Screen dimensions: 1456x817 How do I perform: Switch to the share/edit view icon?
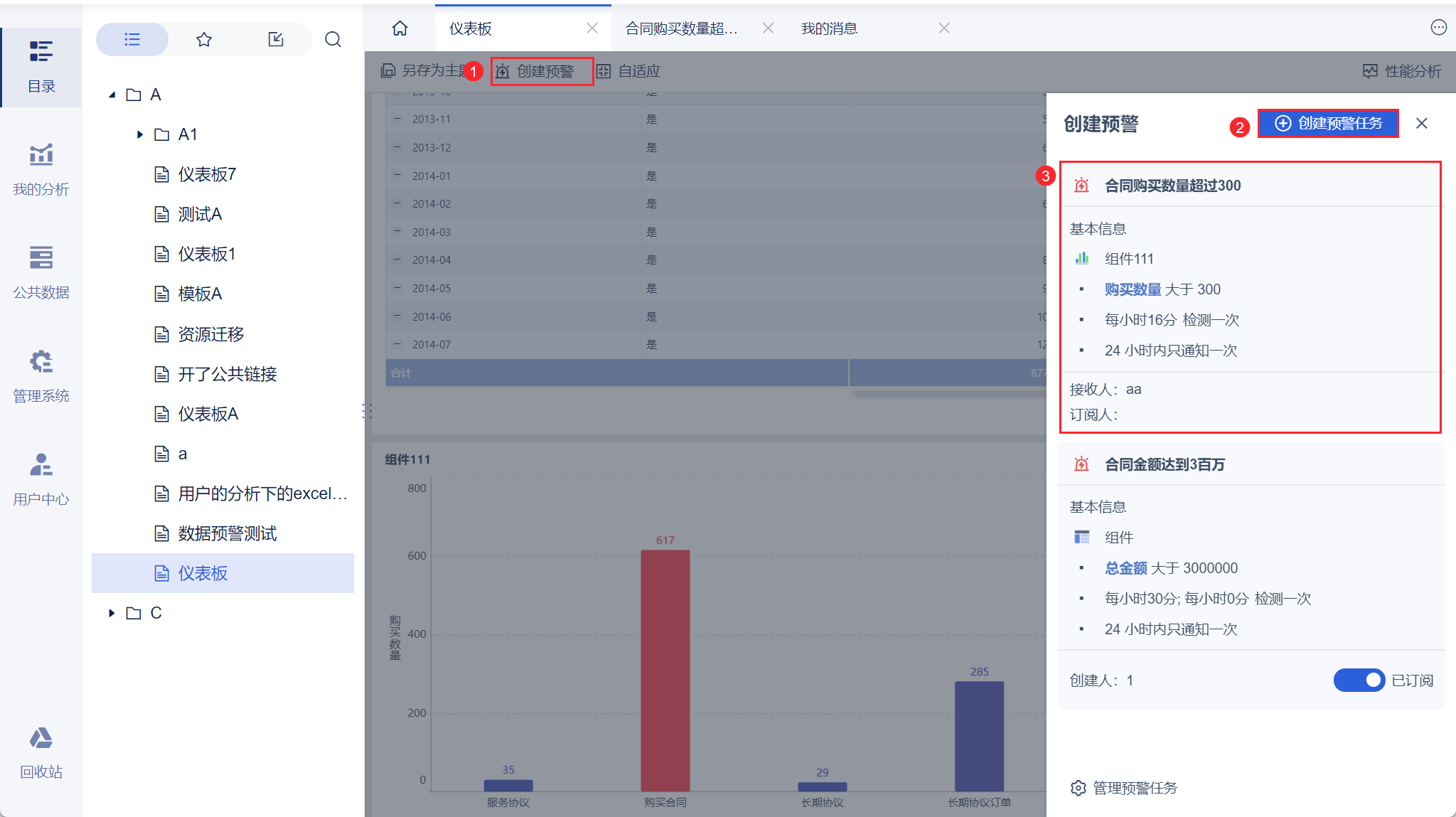pos(276,39)
